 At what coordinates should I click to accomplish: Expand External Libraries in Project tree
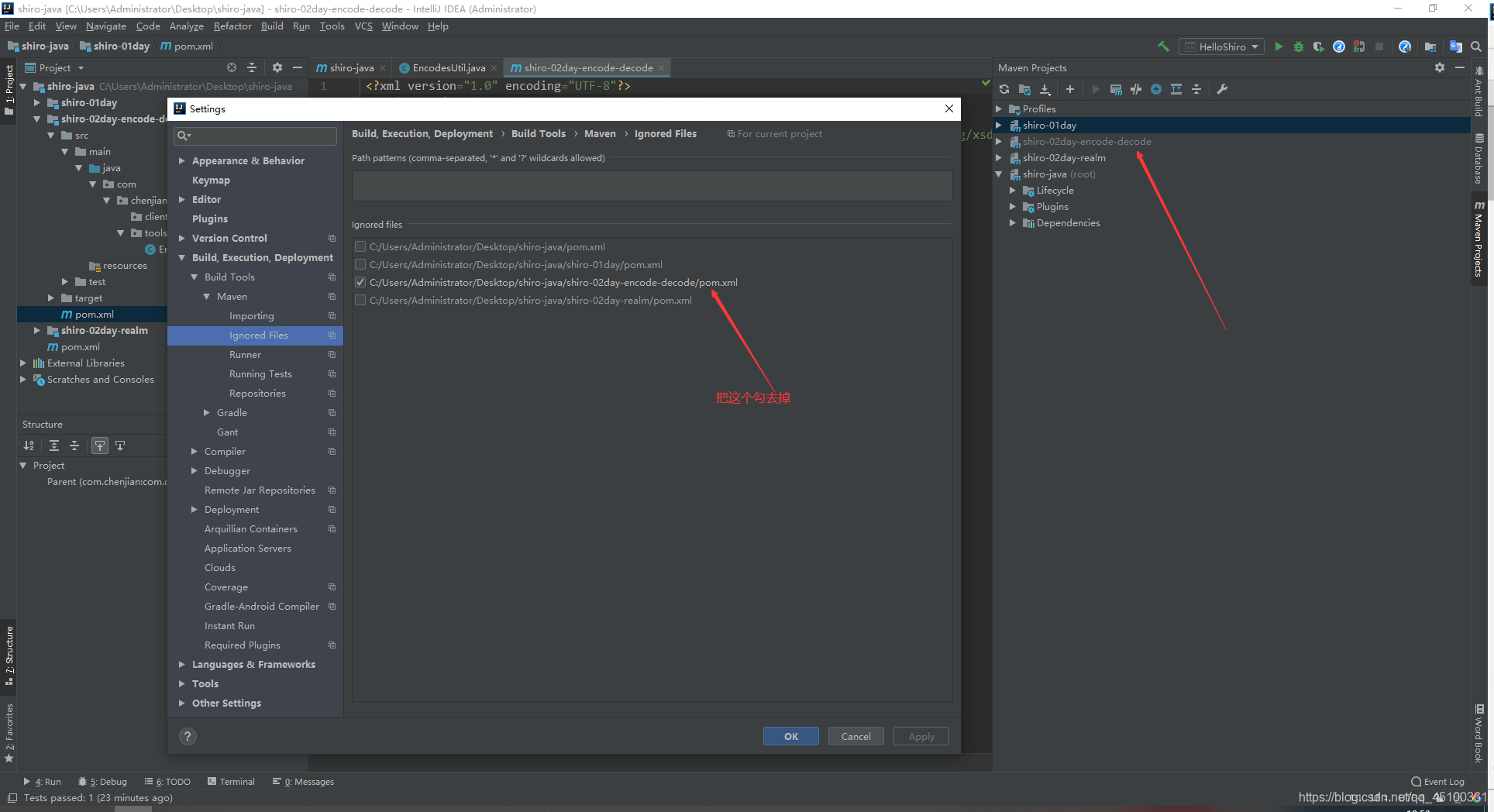click(x=22, y=363)
